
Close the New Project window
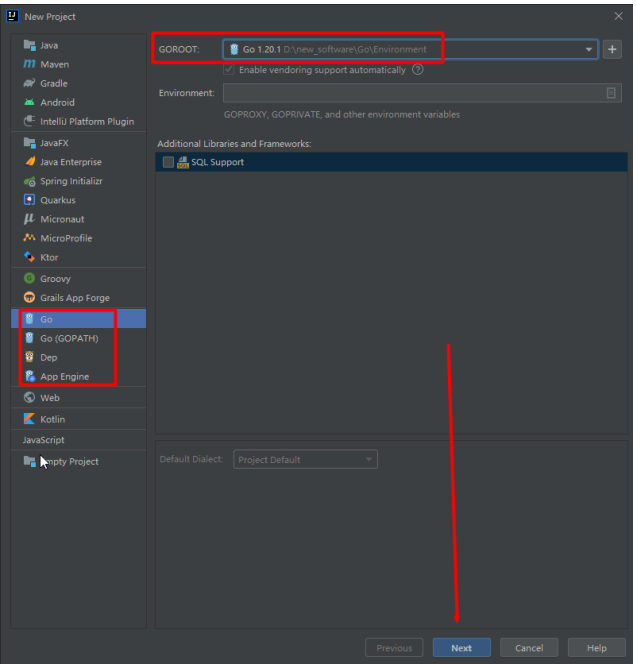coord(619,16)
